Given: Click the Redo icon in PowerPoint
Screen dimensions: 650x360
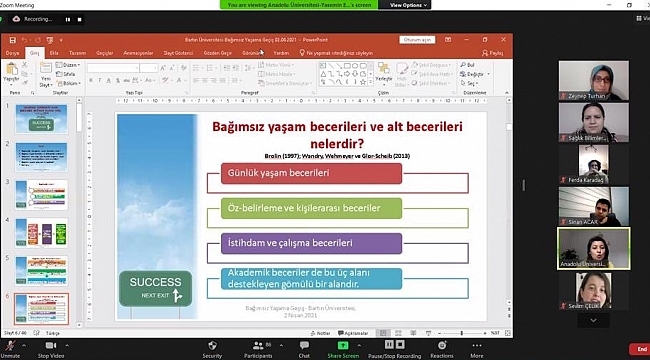Looking at the screenshot, I should click(38, 40).
